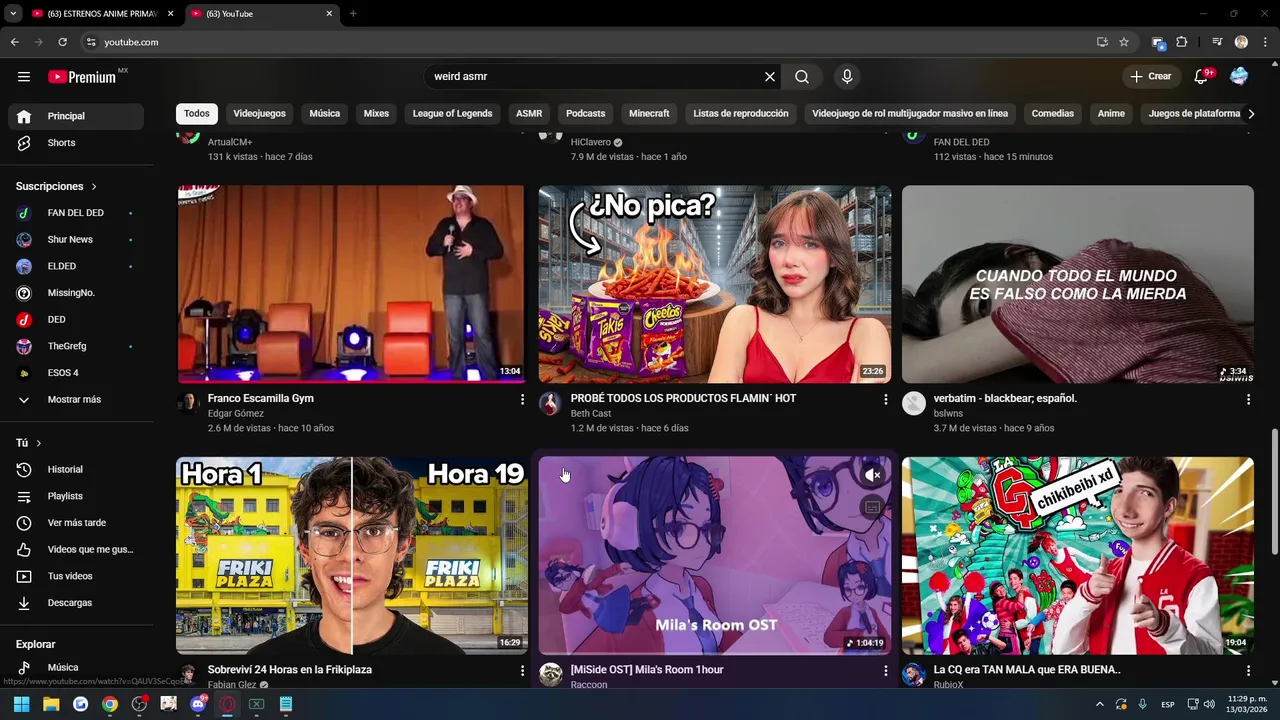Open the Windows Start menu

[x=22, y=704]
